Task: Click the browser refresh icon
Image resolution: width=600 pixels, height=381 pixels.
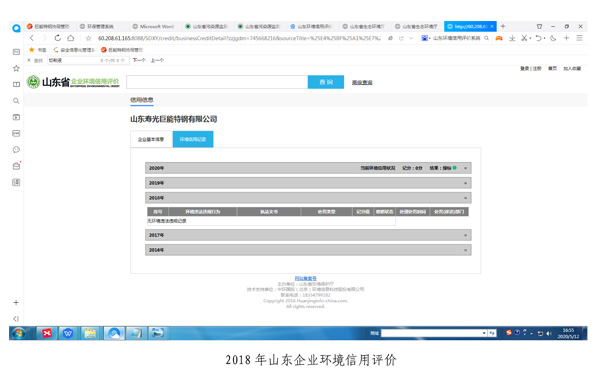Action: (57, 38)
